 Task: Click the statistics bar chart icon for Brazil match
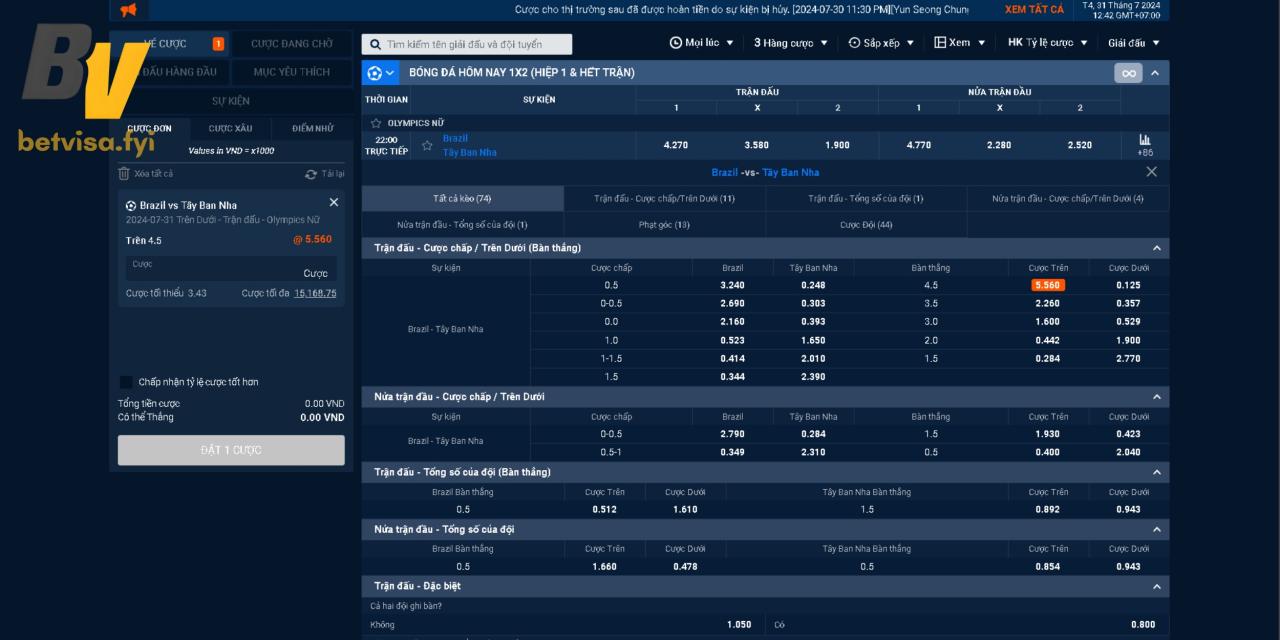pyautogui.click(x=1144, y=140)
